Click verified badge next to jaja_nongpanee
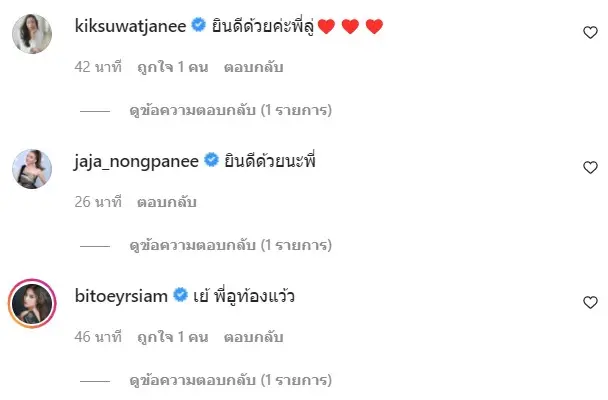608x400 pixels. click(211, 160)
